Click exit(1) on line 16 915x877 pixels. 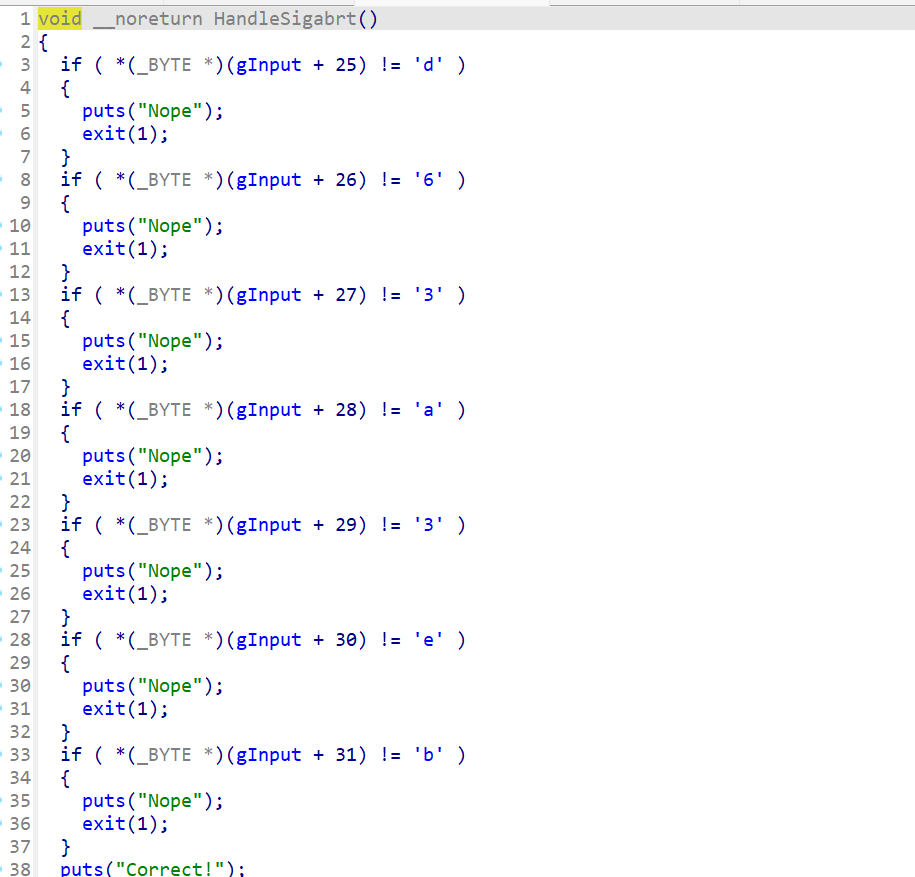point(121,364)
